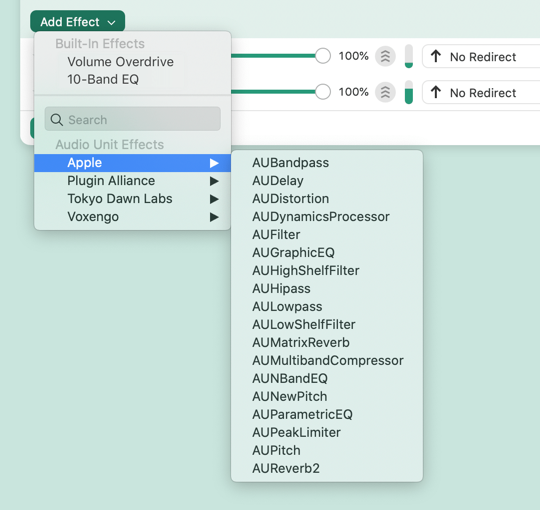Click the second row's level meter
This screenshot has height=510, width=540.
pos(409,92)
